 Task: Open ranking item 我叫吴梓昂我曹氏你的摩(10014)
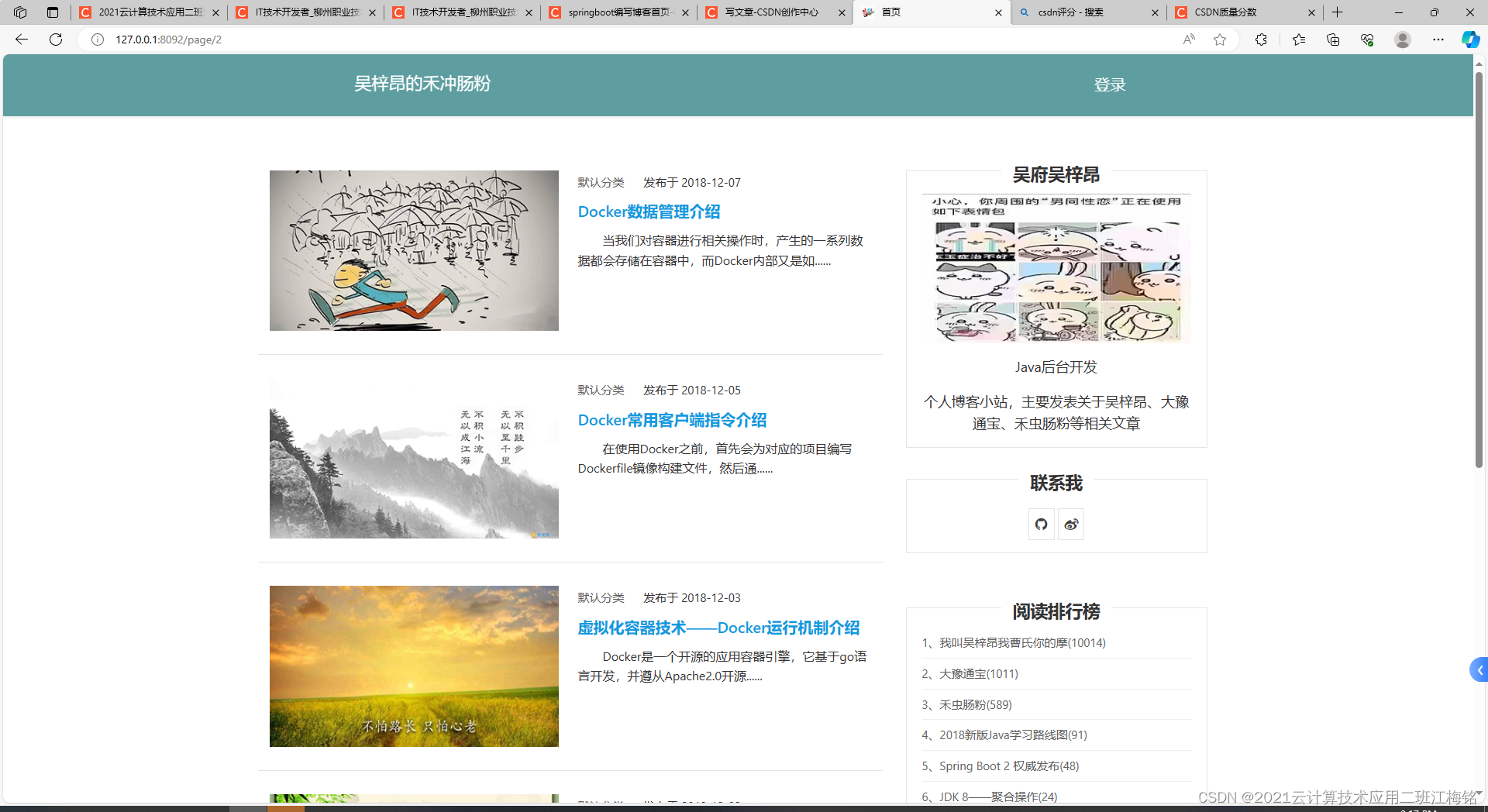1014,643
